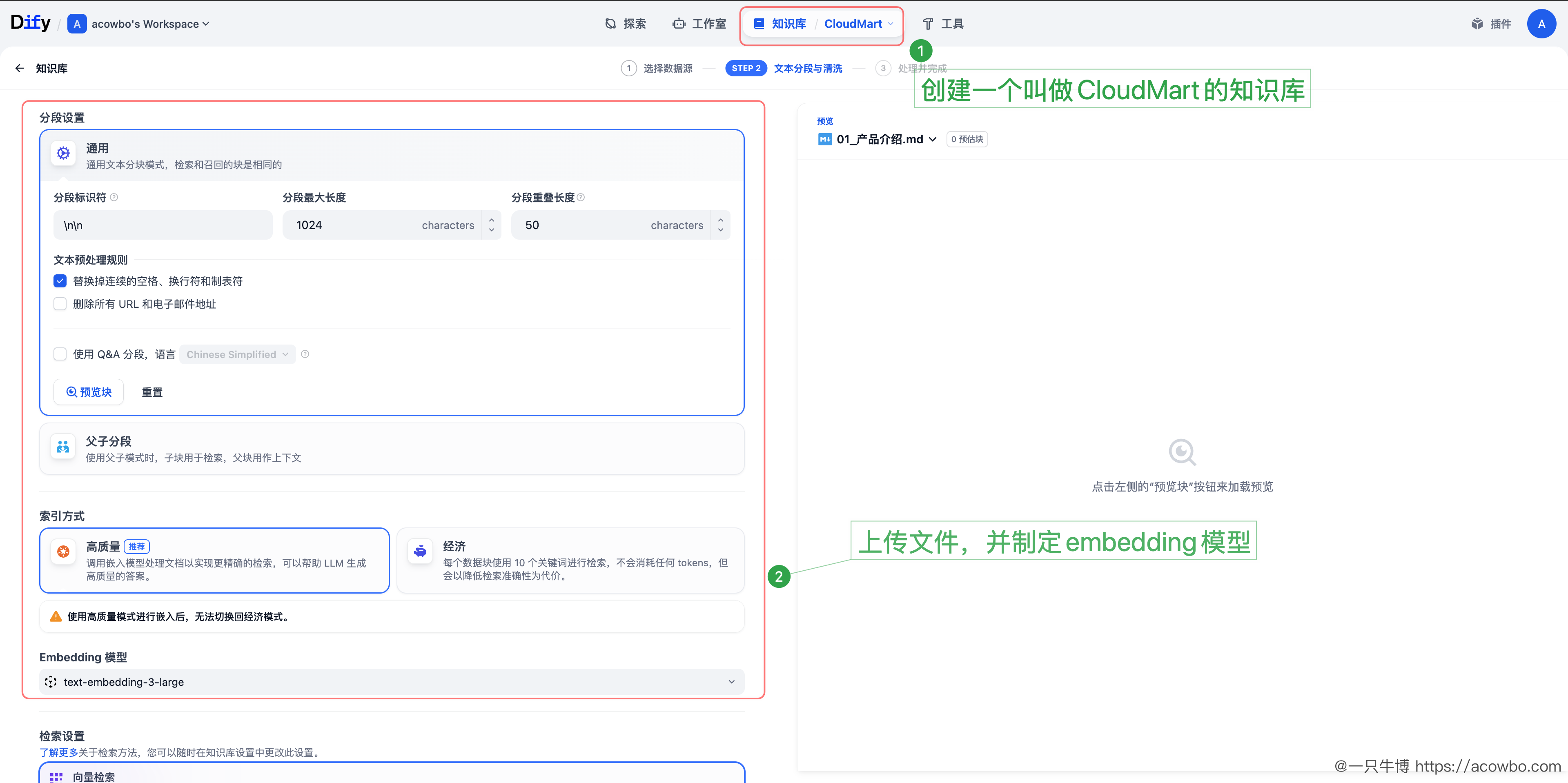
Task: Click the Dify logo
Action: (x=31, y=23)
